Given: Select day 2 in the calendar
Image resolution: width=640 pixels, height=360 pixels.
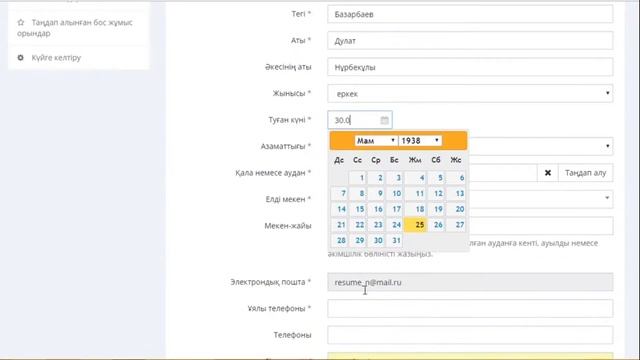Looking at the screenshot, I should pos(376,178).
